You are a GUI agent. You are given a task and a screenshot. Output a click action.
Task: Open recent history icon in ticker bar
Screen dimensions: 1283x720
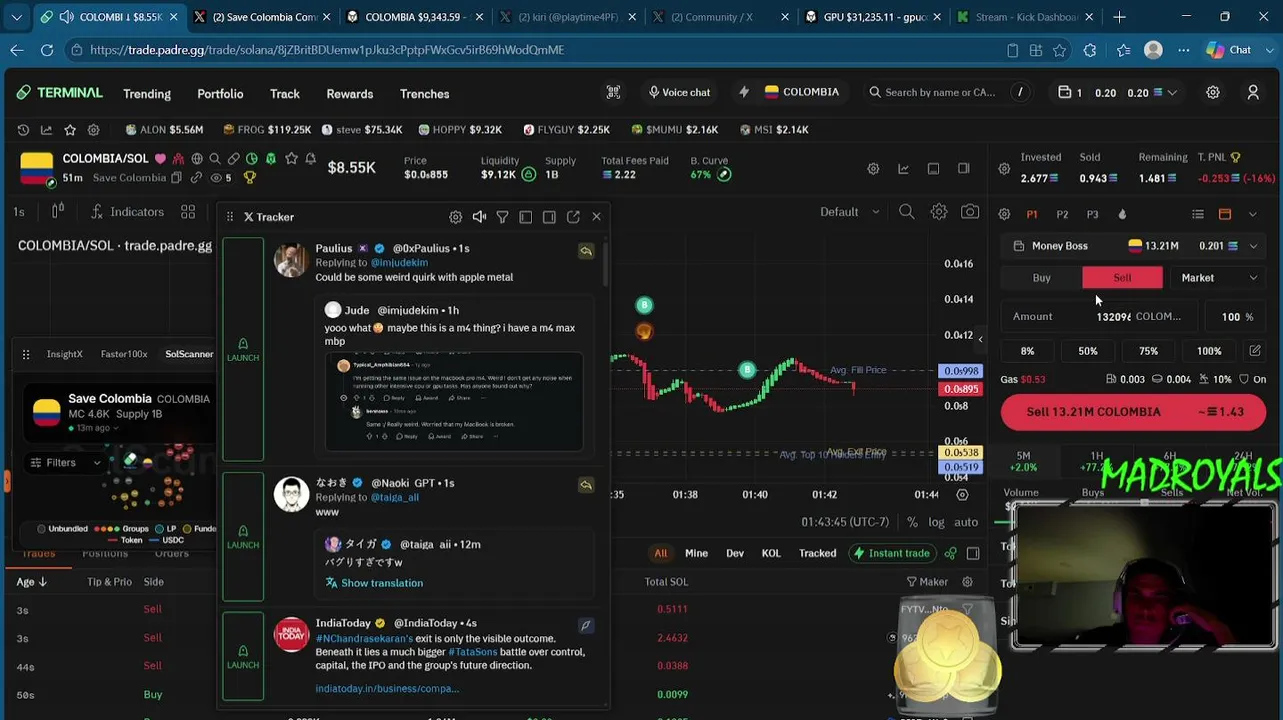23,129
